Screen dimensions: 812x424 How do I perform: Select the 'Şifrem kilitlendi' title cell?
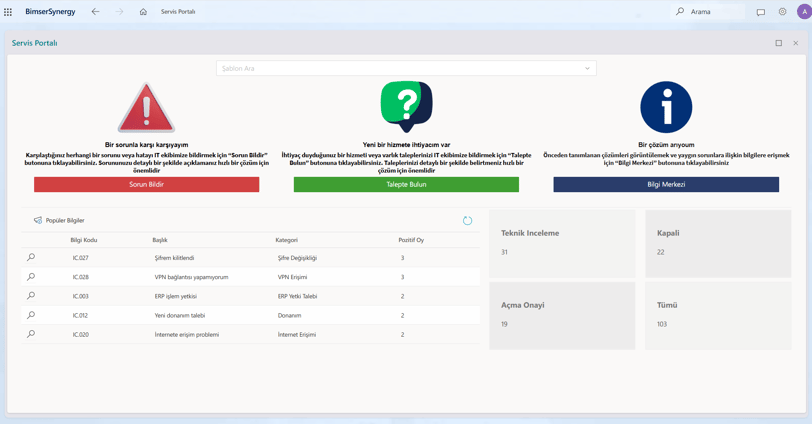click(x=175, y=258)
